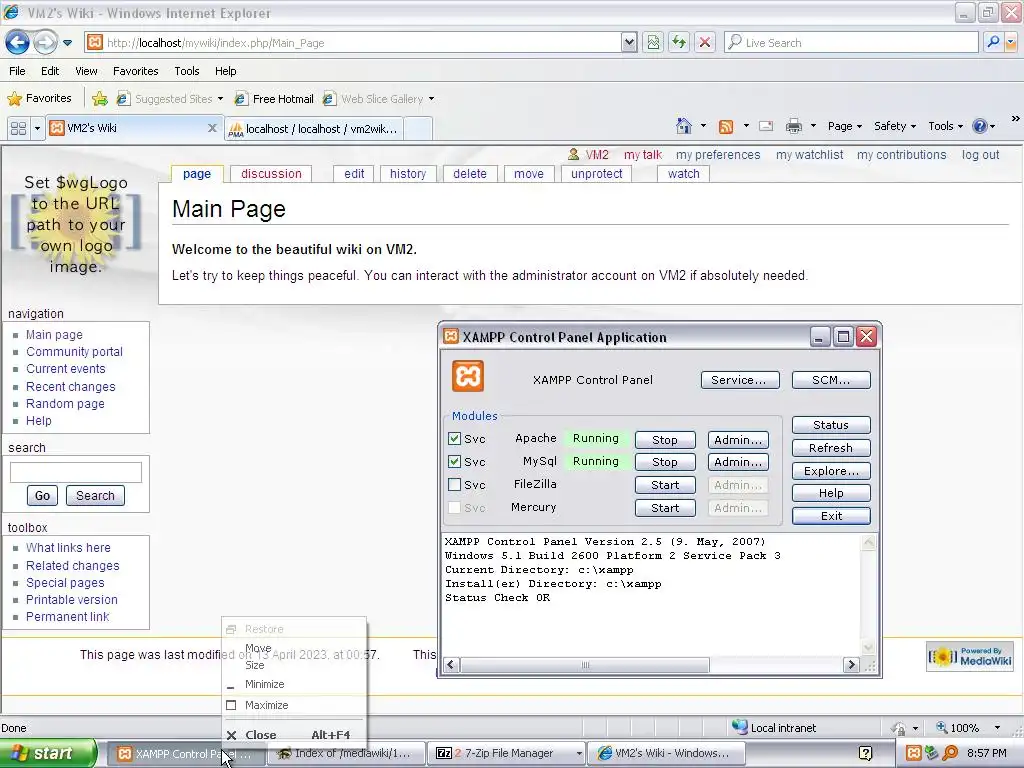The height and width of the screenshot is (768, 1024).
Task: Open the Quick Tabs grid icon
Action: tap(18, 128)
